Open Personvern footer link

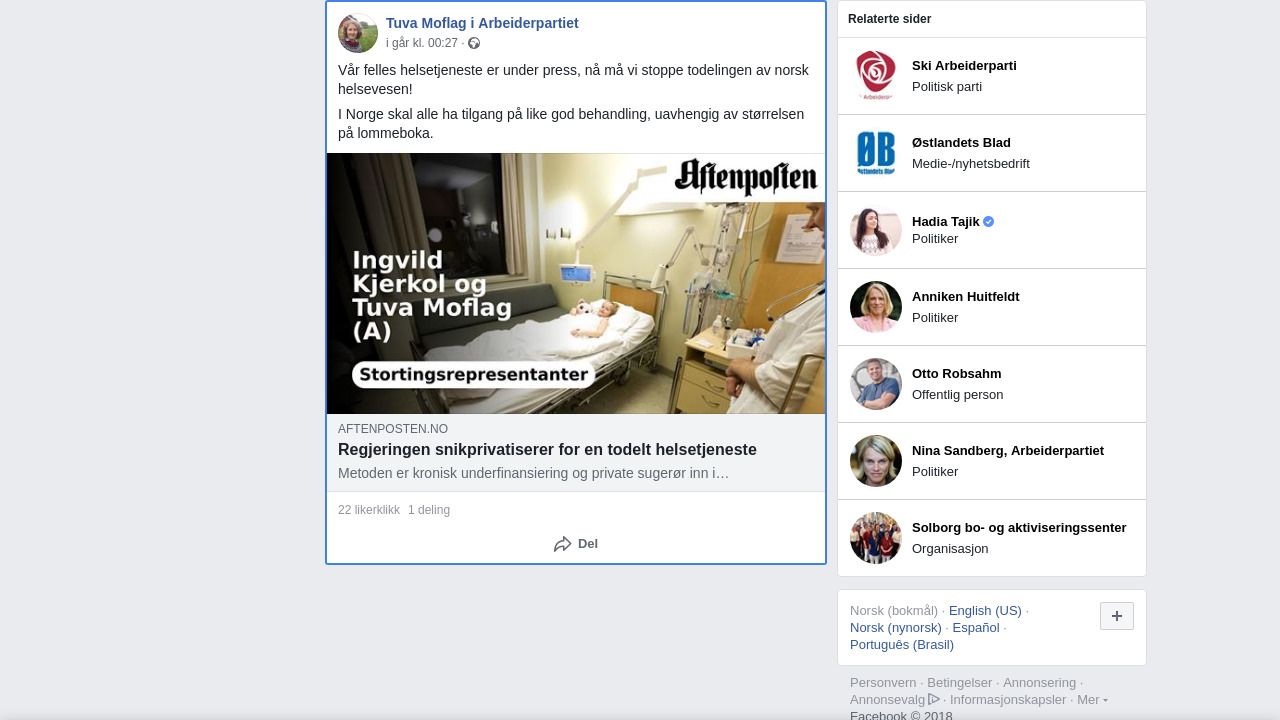pyautogui.click(x=883, y=683)
